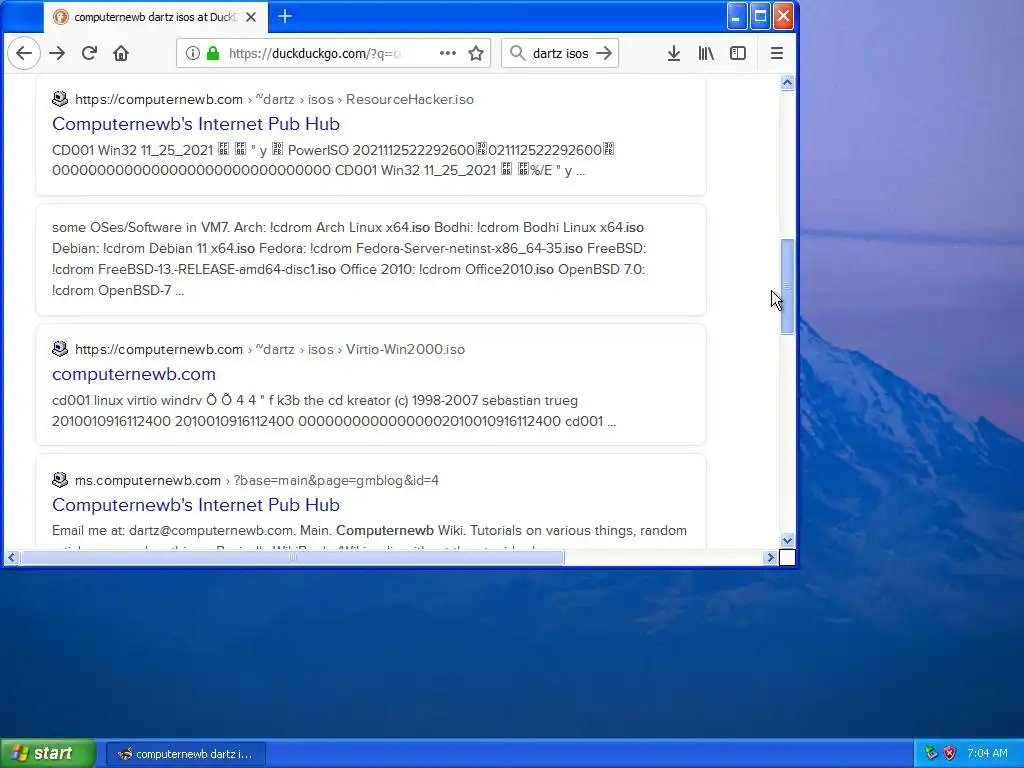Open a new tab with plus

(285, 17)
